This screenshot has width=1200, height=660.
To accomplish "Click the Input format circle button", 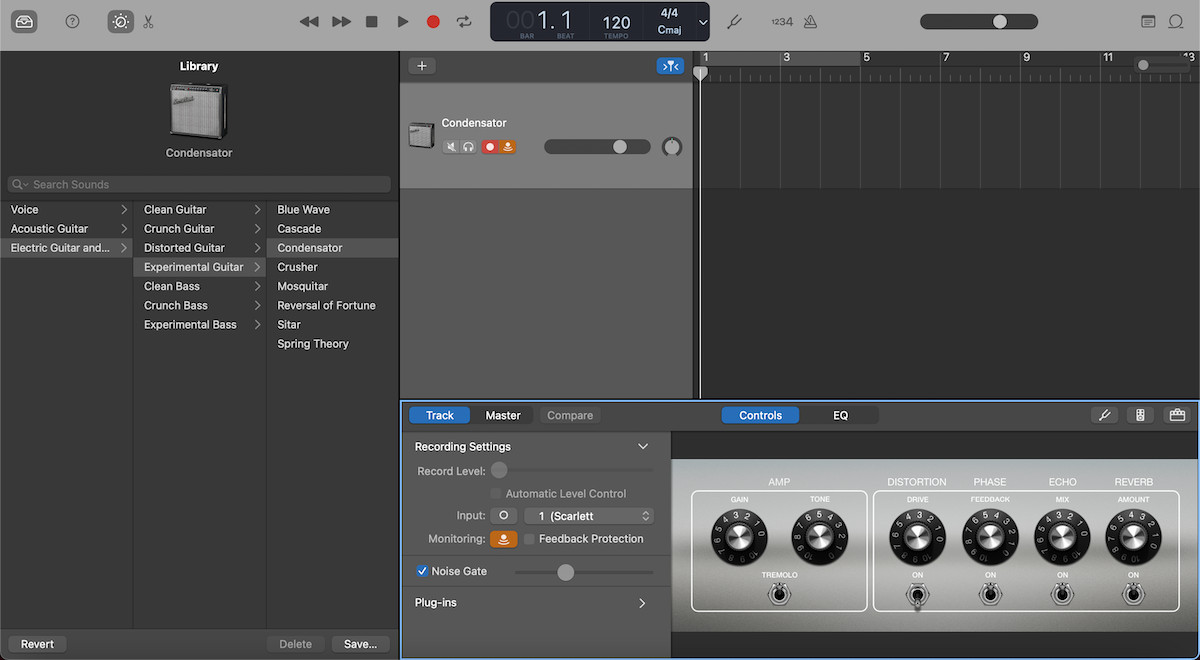I will [503, 516].
